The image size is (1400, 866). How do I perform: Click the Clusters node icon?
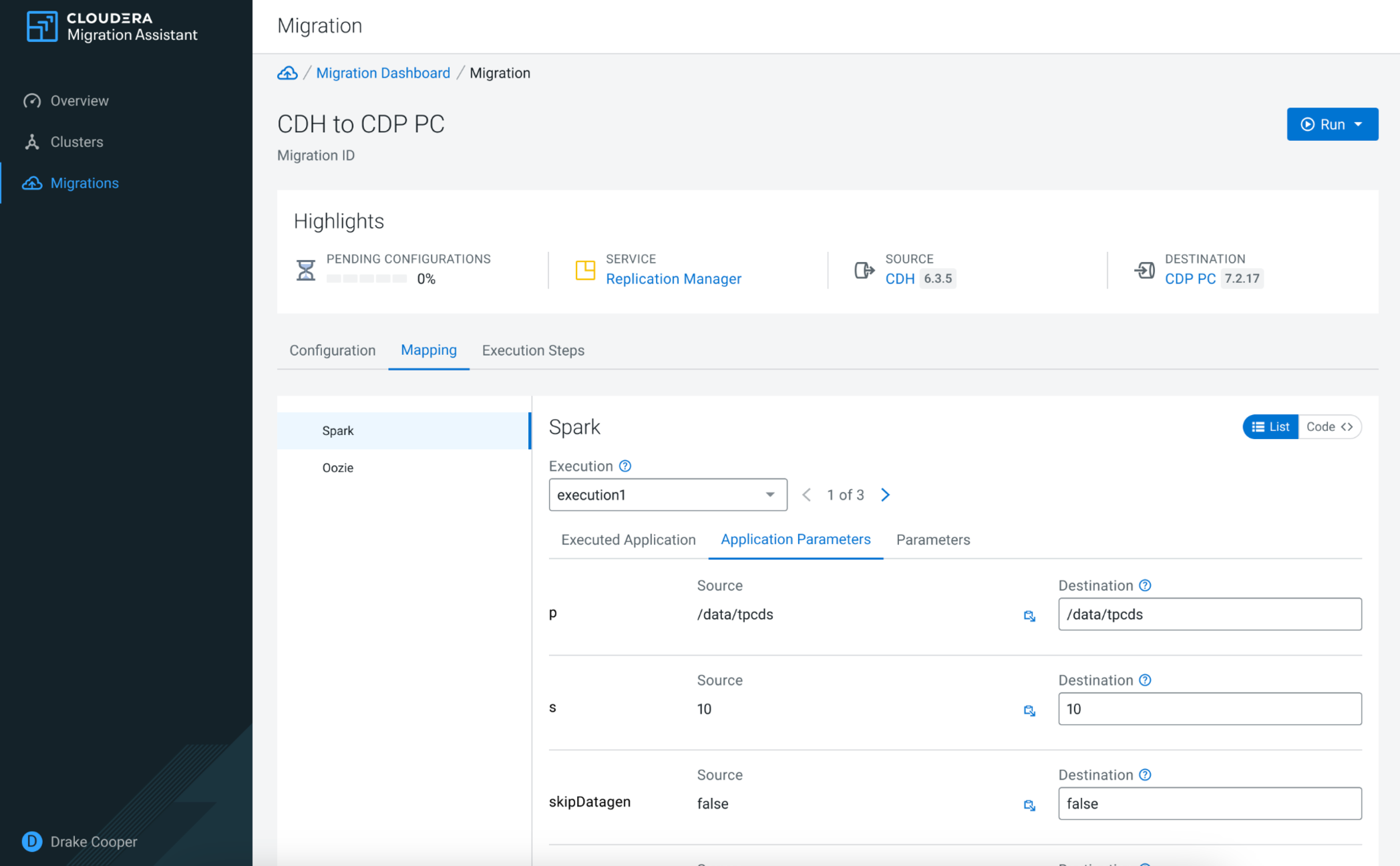tap(32, 142)
